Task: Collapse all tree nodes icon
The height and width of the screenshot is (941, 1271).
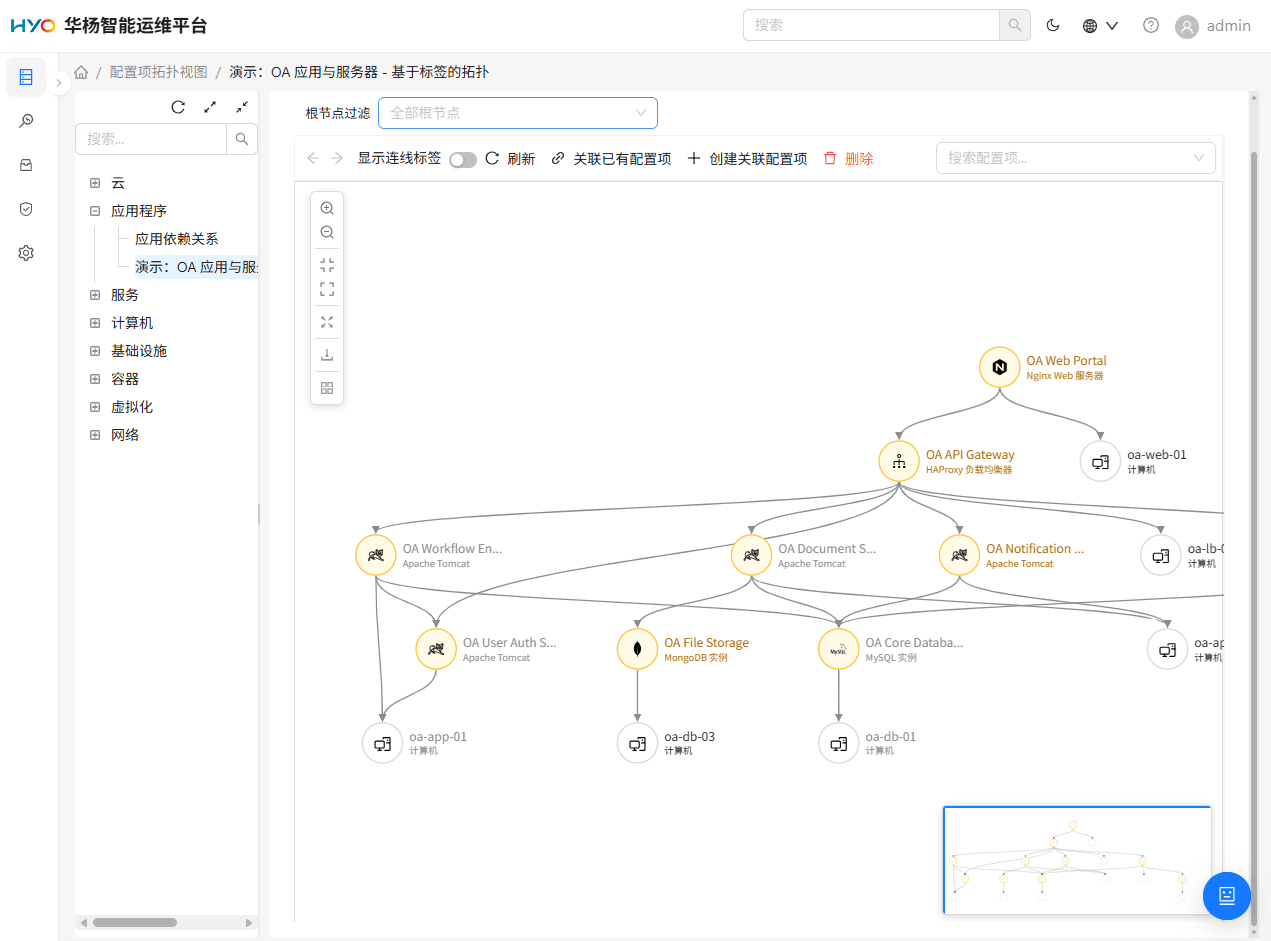Action: pyautogui.click(x=242, y=107)
